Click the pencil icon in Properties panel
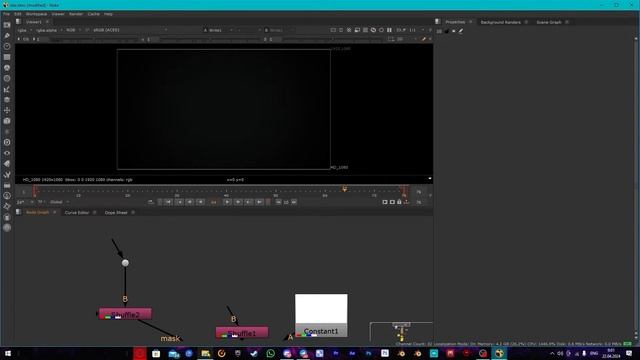Screen dimensions: 640x360 tap(461, 31)
